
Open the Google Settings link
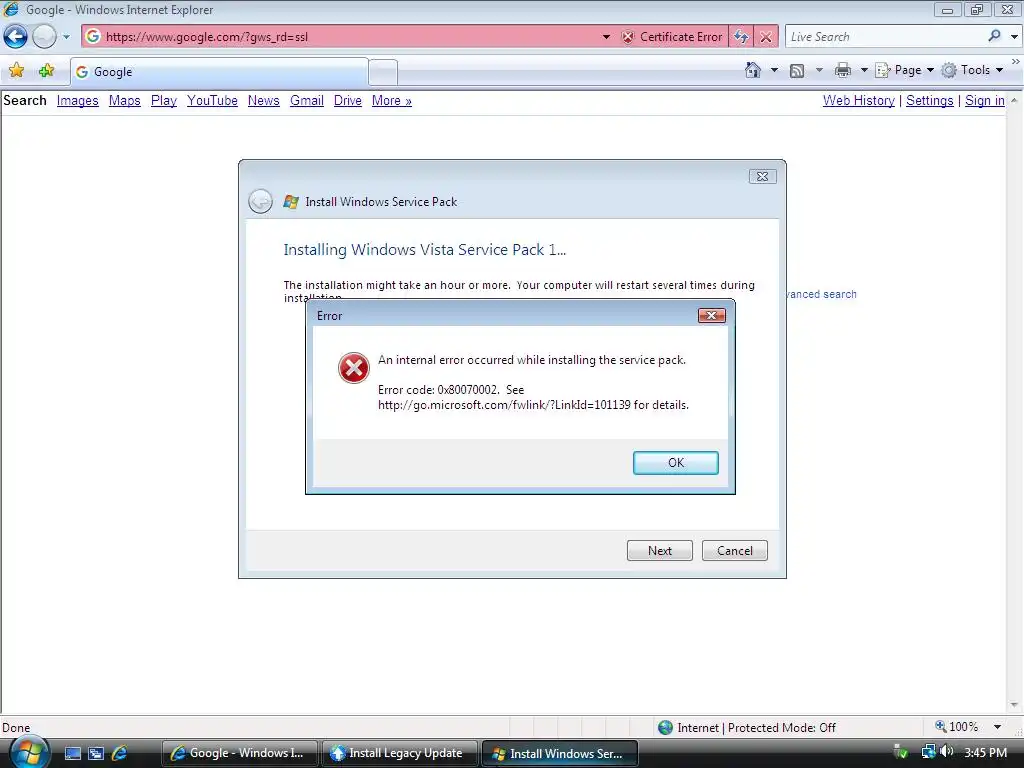(930, 101)
